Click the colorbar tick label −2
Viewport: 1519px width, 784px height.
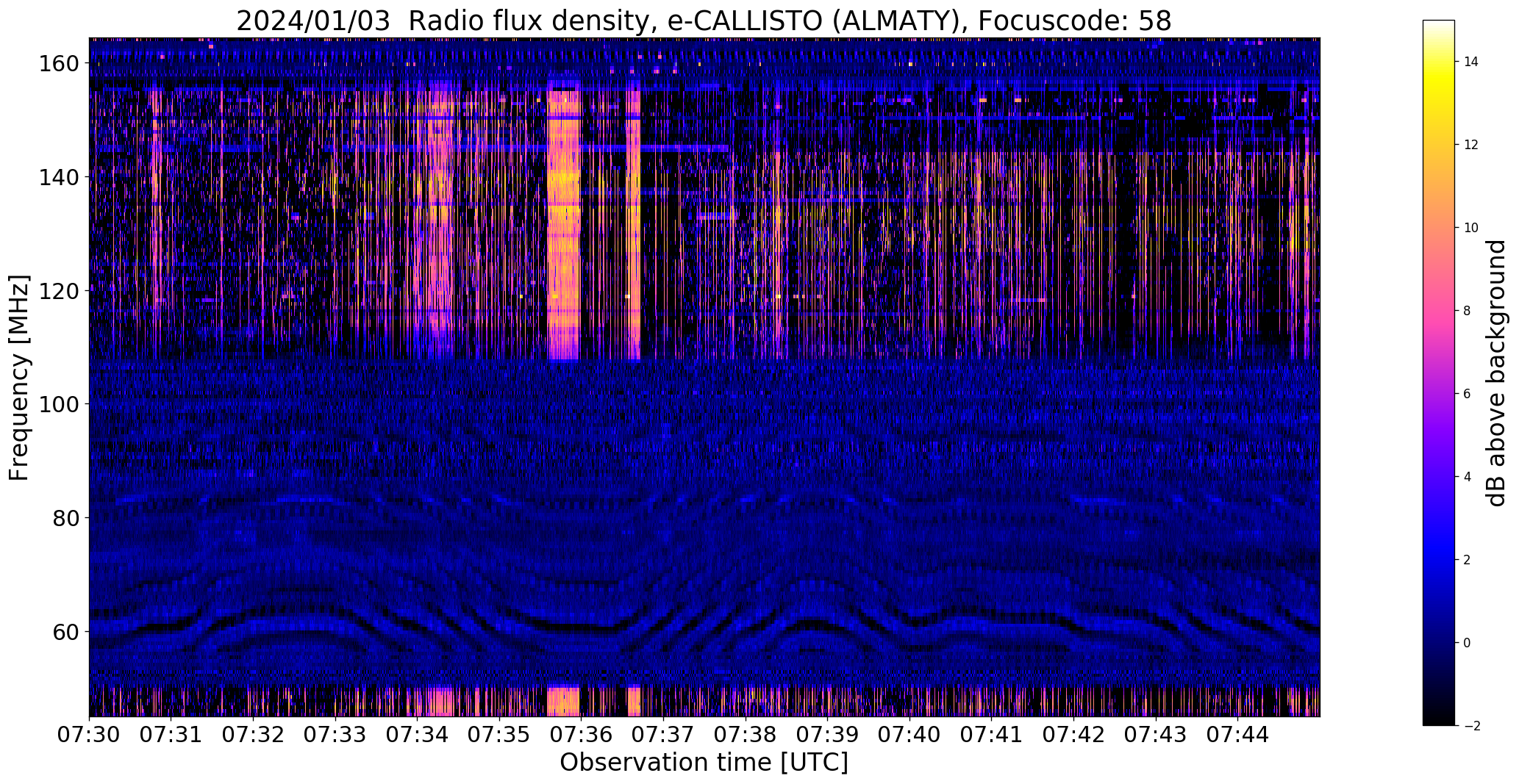tap(1472, 726)
